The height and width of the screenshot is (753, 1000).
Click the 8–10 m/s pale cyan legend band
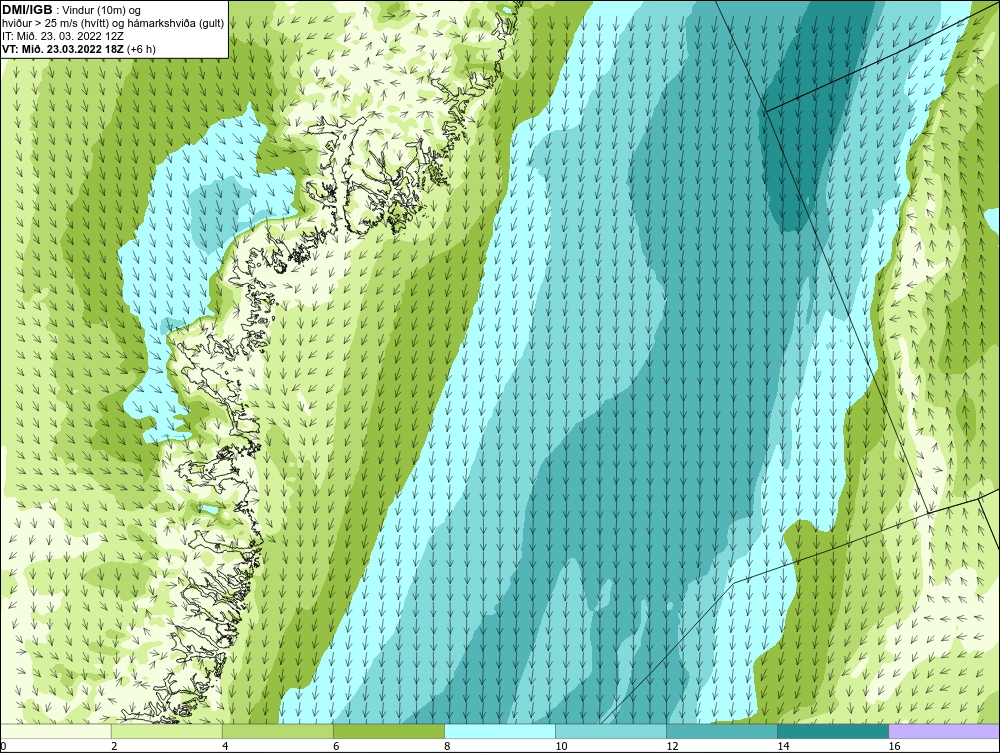[x=500, y=731]
